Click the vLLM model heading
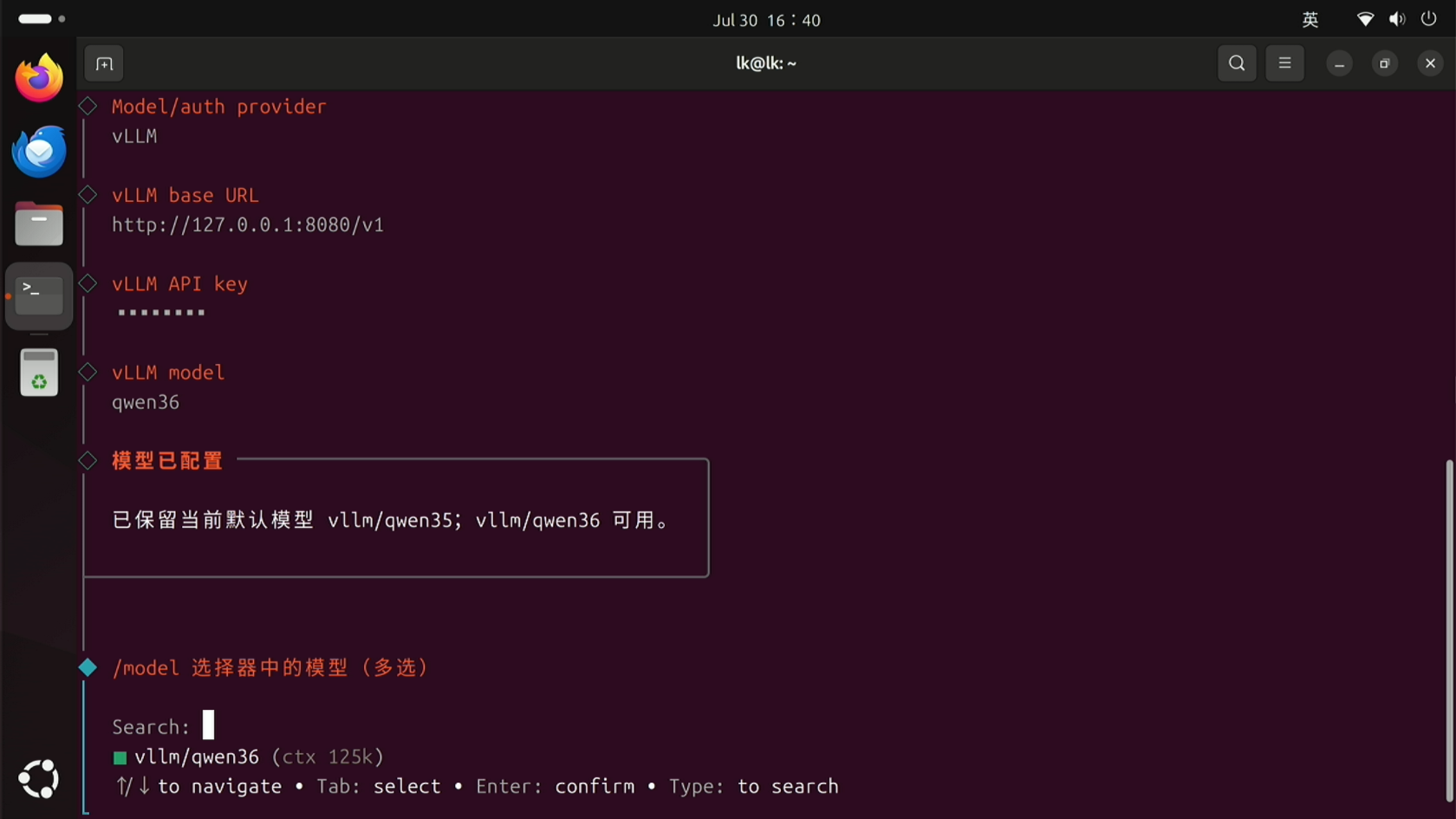1456x819 pixels. pyautogui.click(x=168, y=372)
